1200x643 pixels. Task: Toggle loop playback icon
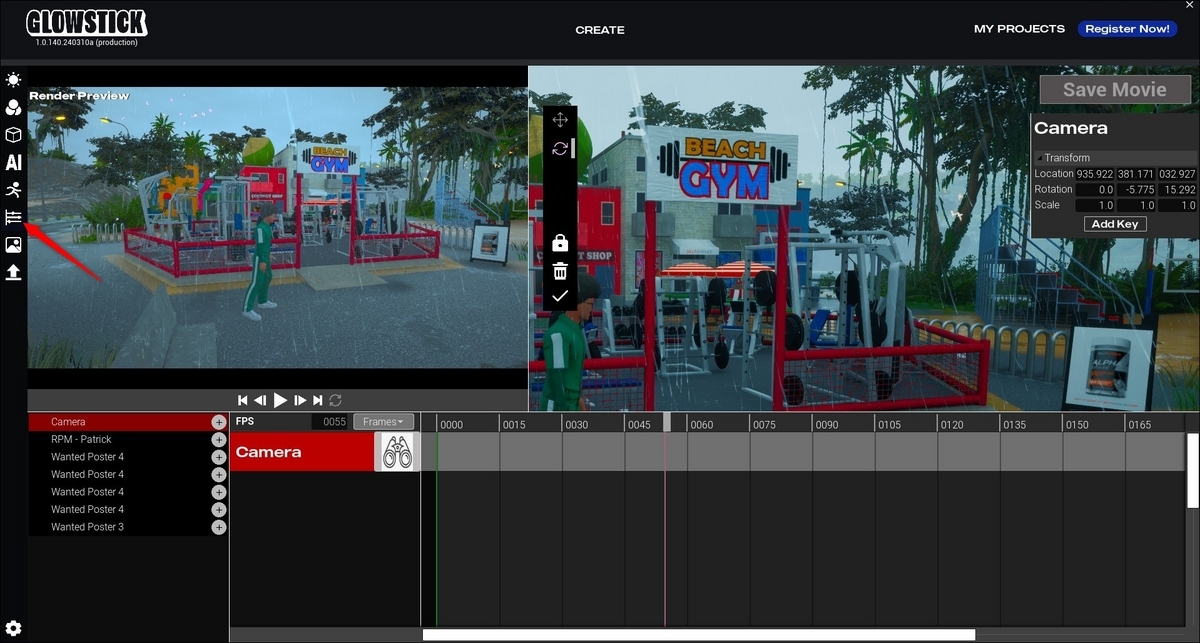(x=335, y=400)
